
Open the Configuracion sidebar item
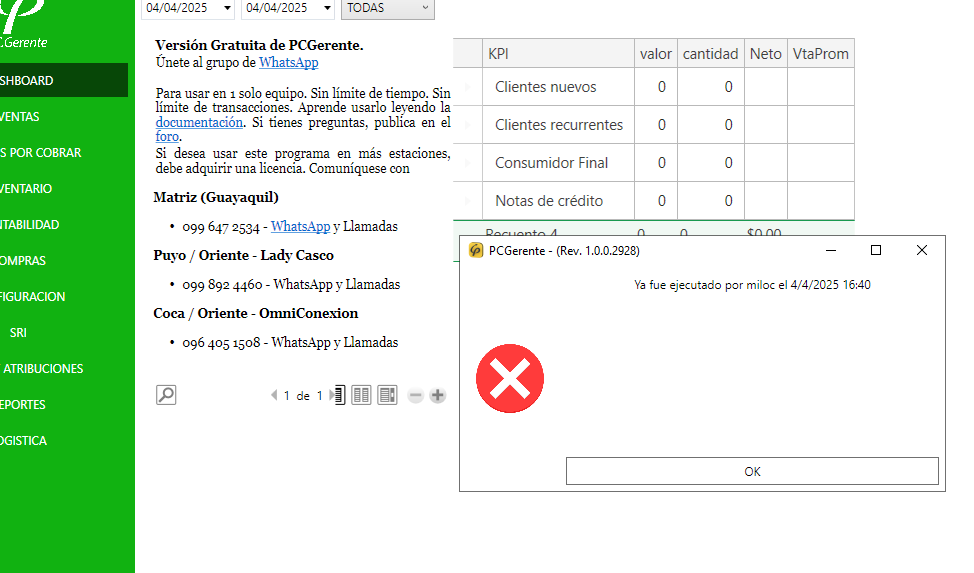(64, 296)
